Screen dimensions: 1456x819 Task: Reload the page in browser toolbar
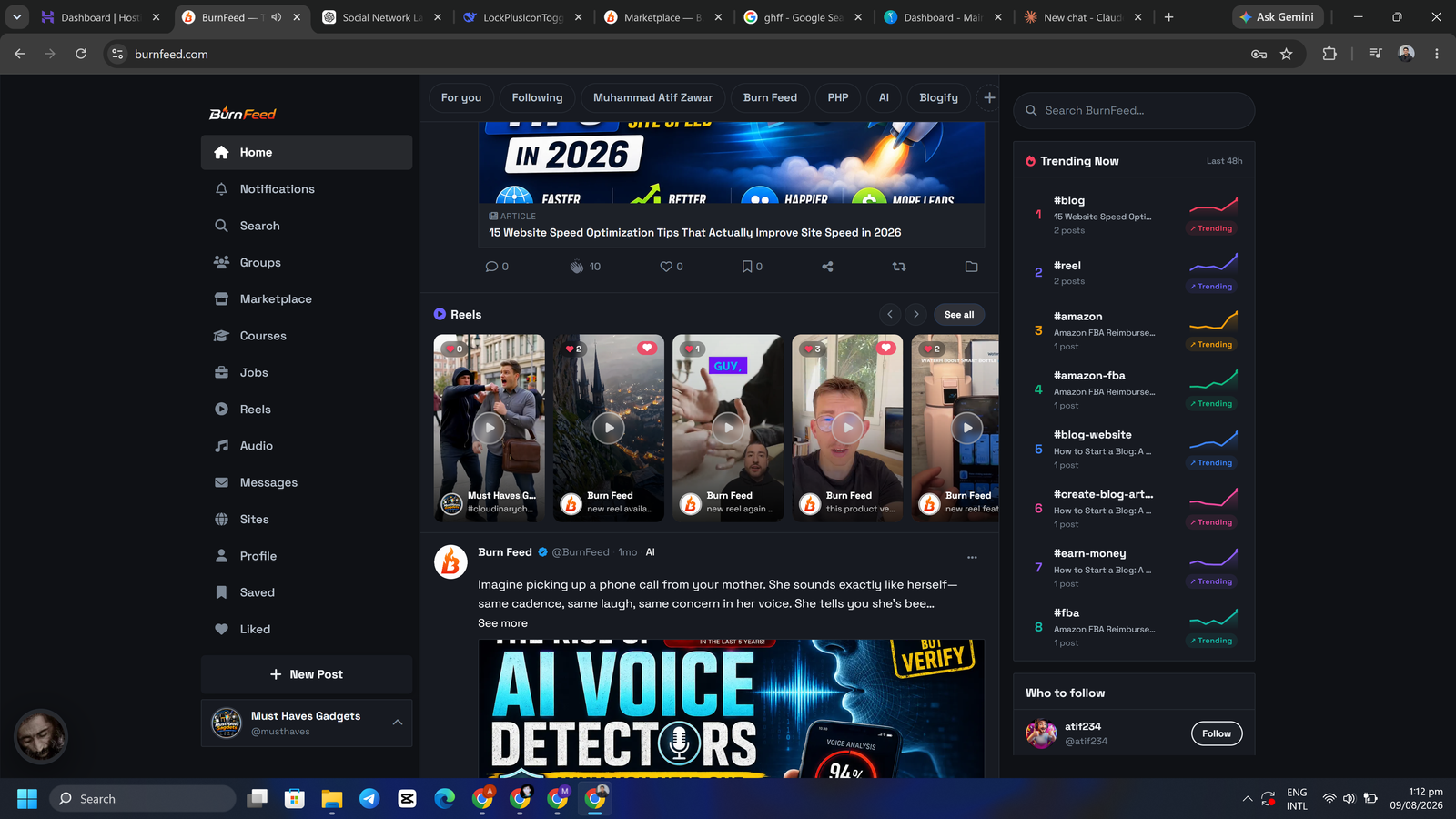click(x=81, y=55)
